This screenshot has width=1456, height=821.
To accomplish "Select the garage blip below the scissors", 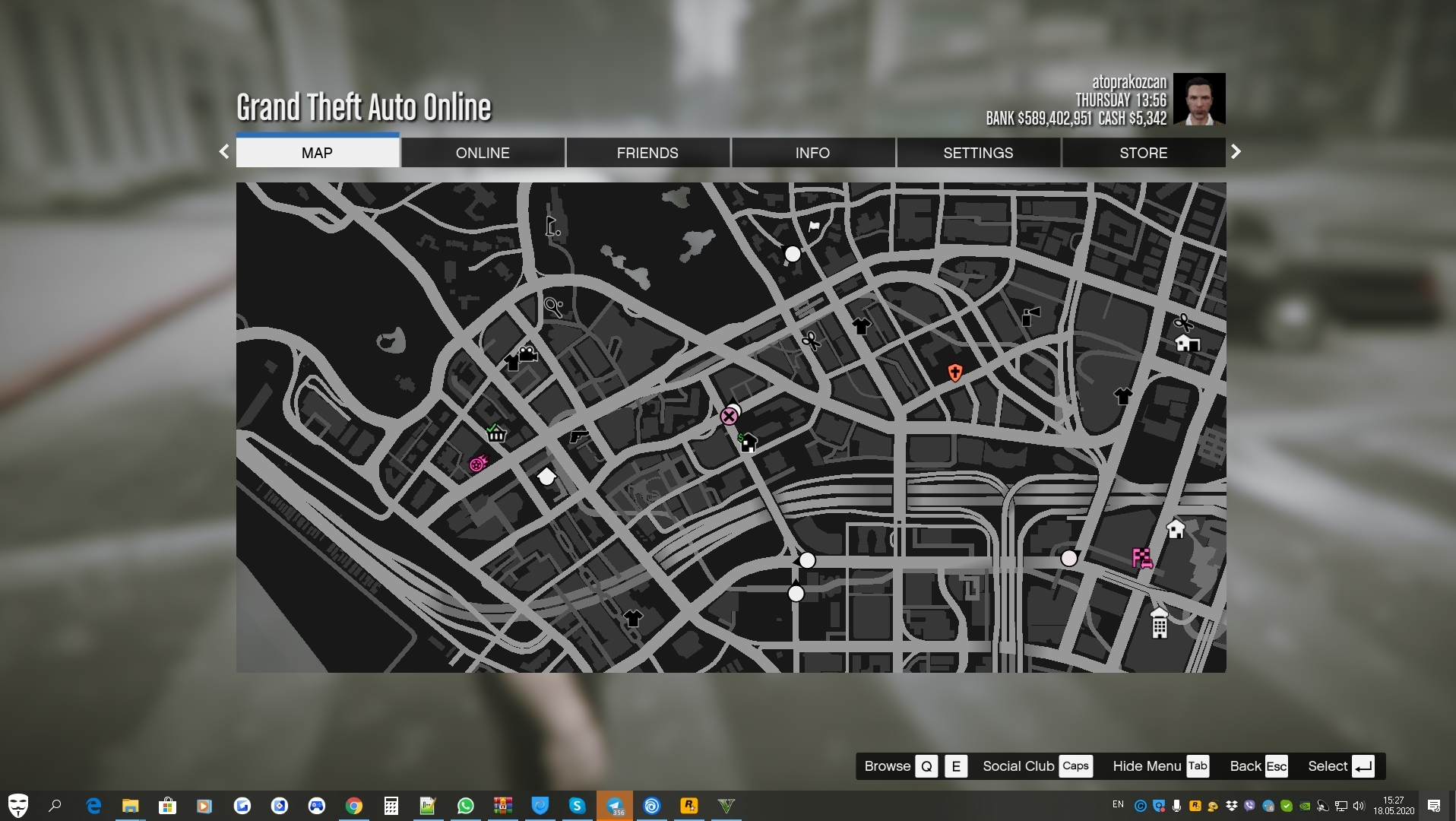I will [1187, 343].
